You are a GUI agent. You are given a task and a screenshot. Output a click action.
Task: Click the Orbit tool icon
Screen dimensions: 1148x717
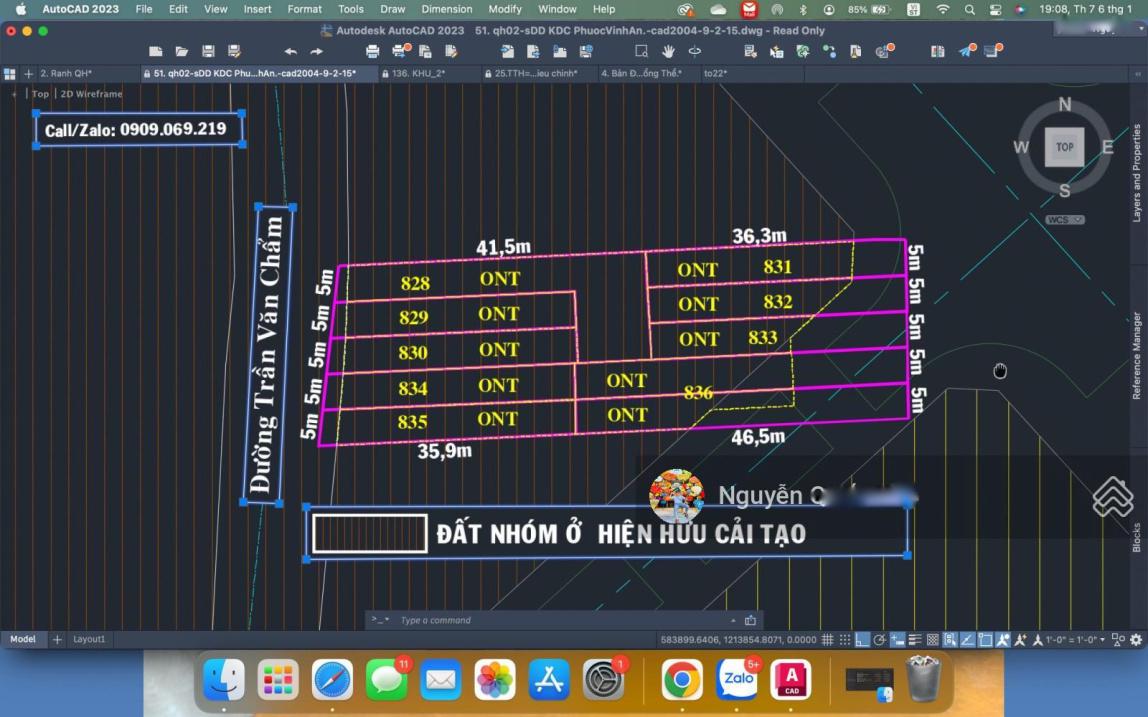pyautogui.click(x=694, y=51)
